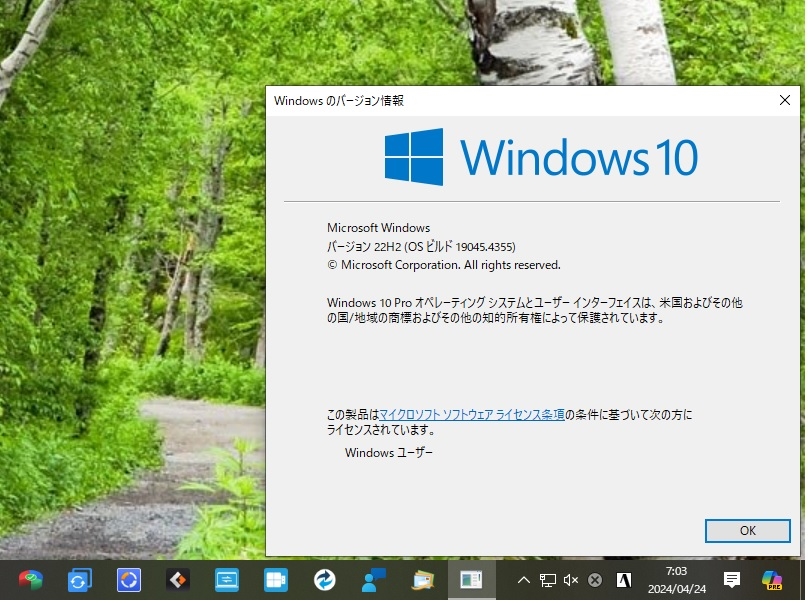Click the version line '22H2 (OS ビルド 19045.4355)'
The height and width of the screenshot is (603, 808).
[x=423, y=247]
